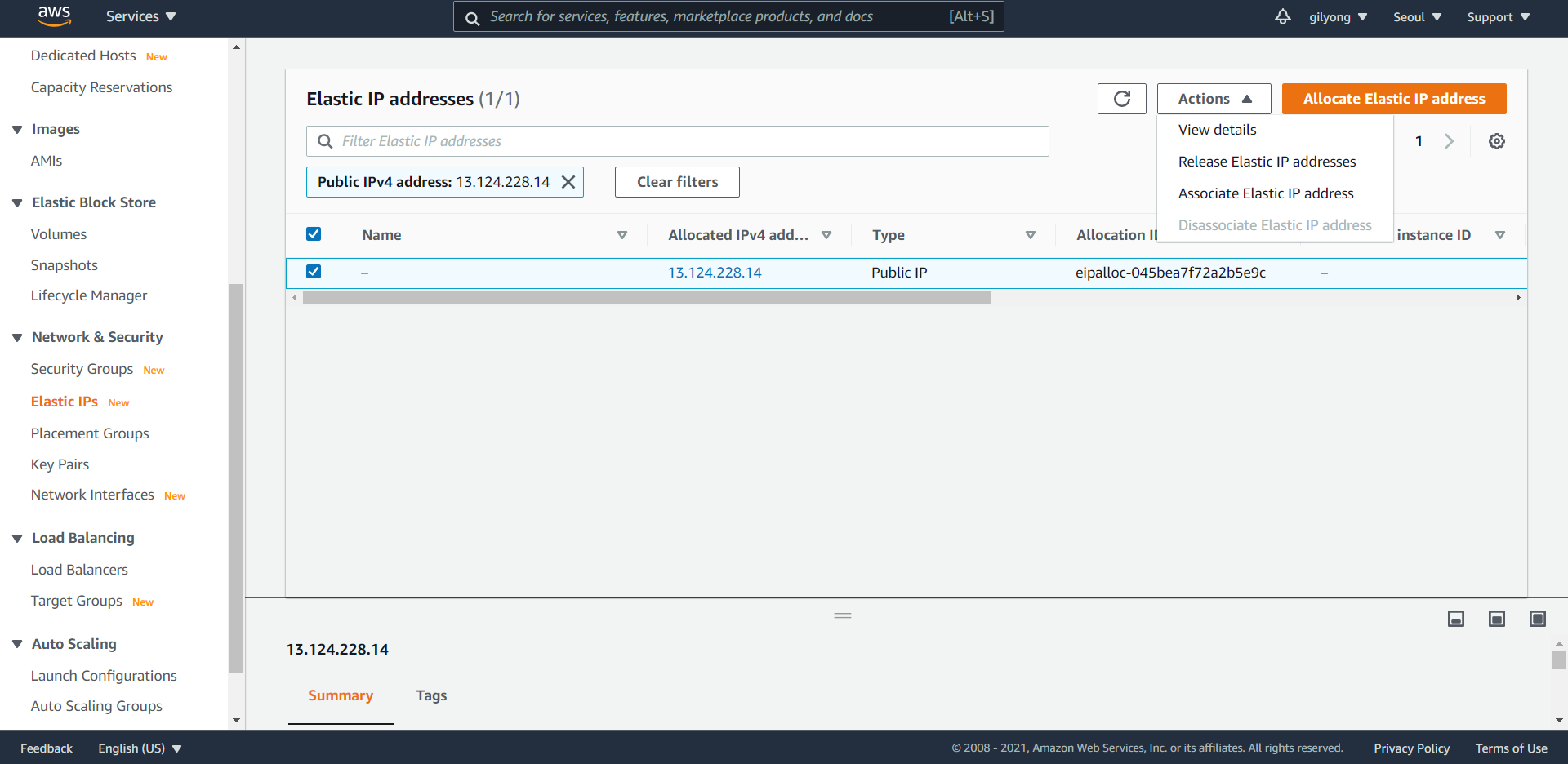Collapse the Network & Security section
Viewport: 1568px width, 764px height.
click(17, 338)
